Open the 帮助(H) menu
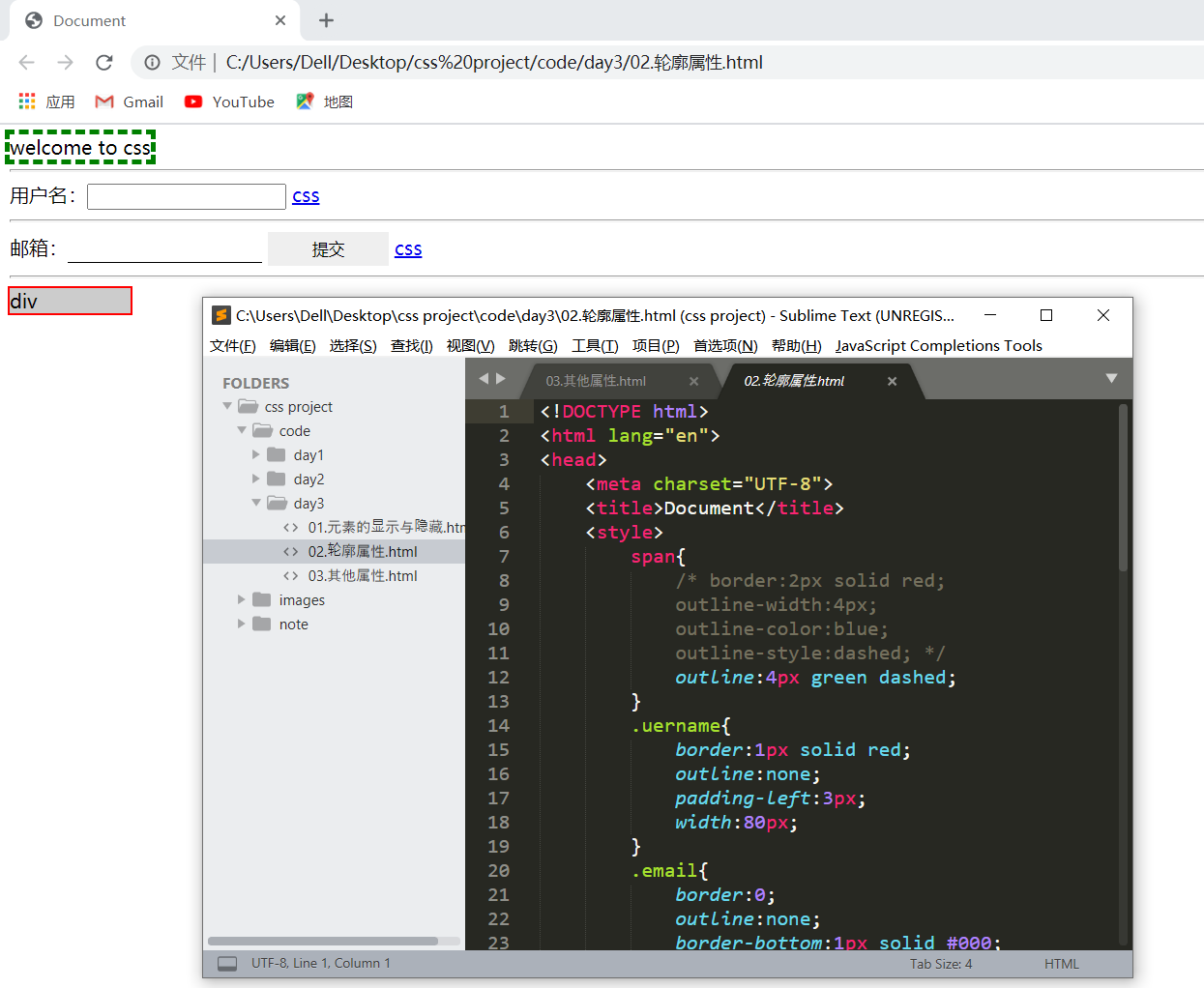 pyautogui.click(x=797, y=345)
